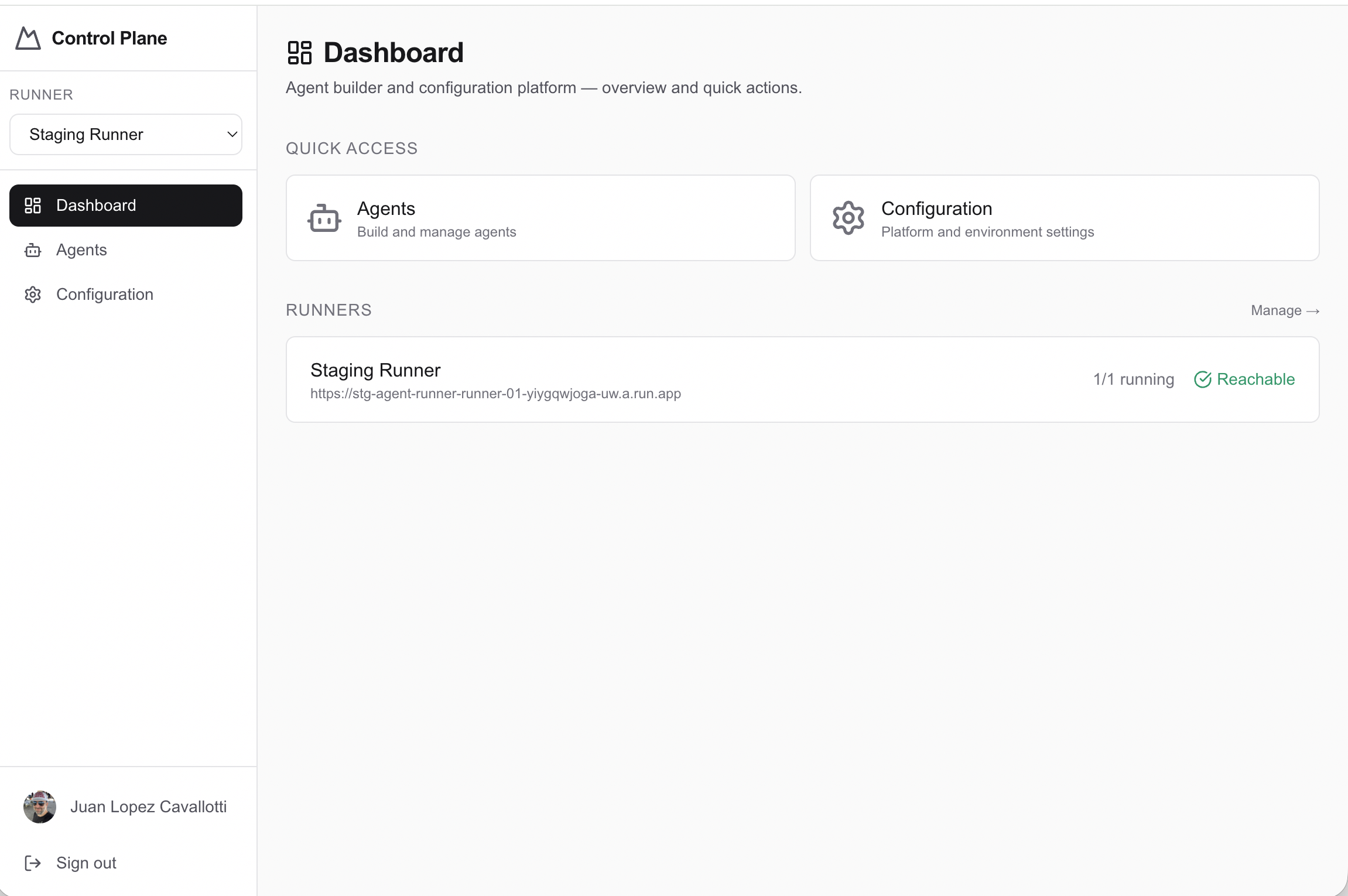This screenshot has width=1348, height=896.
Task: Click the Manage link for runners
Action: point(1285,310)
